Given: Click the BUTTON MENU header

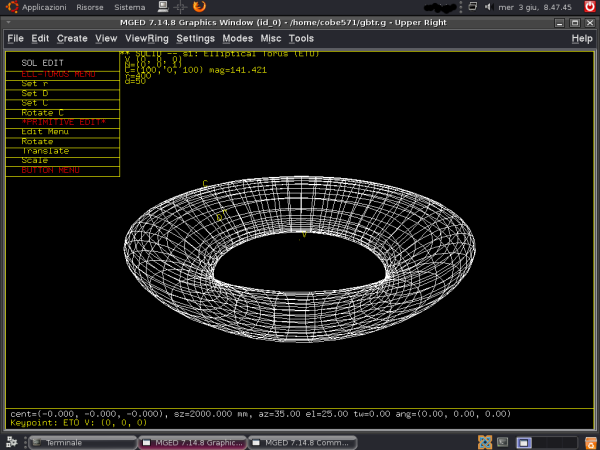Looking at the screenshot, I should (50, 171).
